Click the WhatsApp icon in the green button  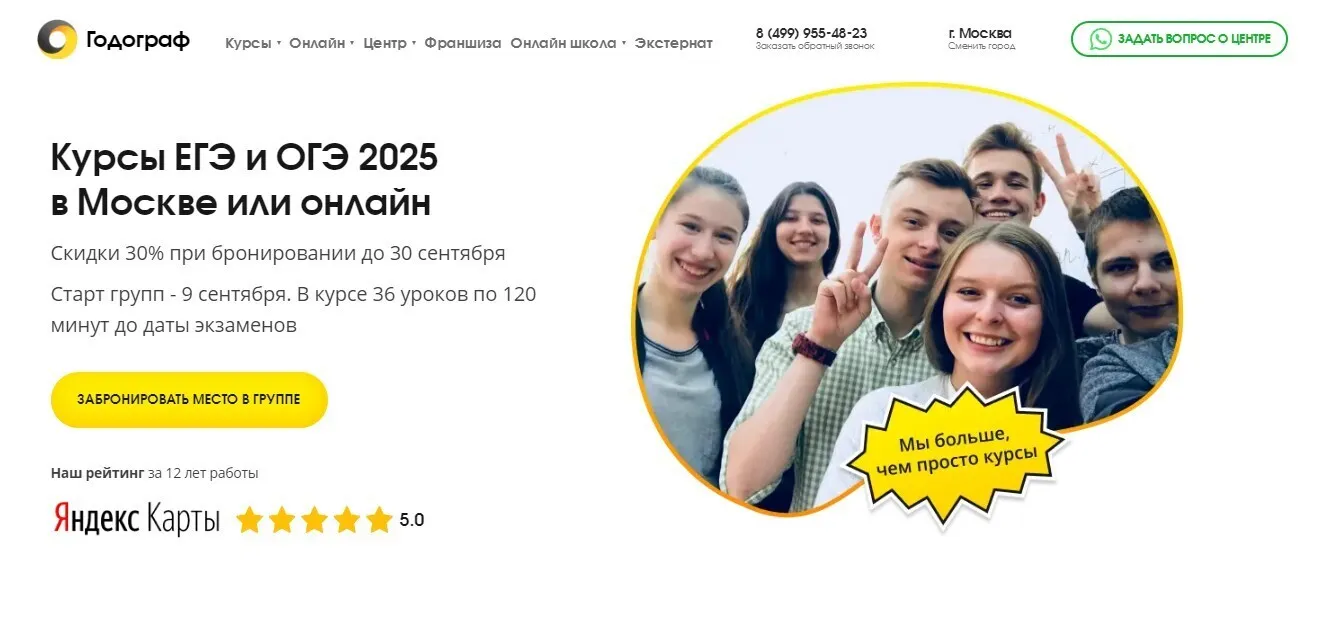pyautogui.click(x=1101, y=39)
